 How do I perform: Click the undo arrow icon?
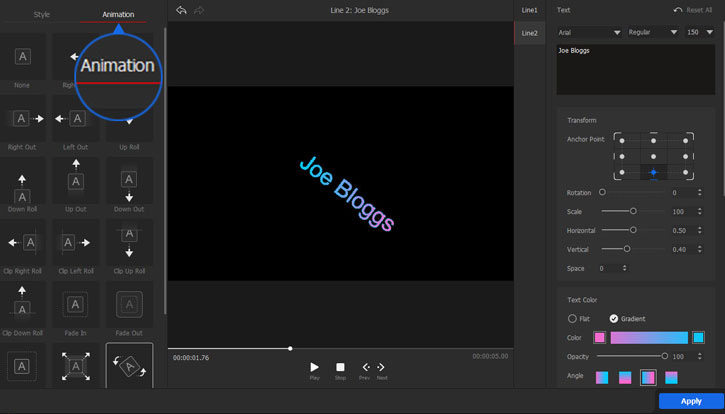[x=181, y=10]
